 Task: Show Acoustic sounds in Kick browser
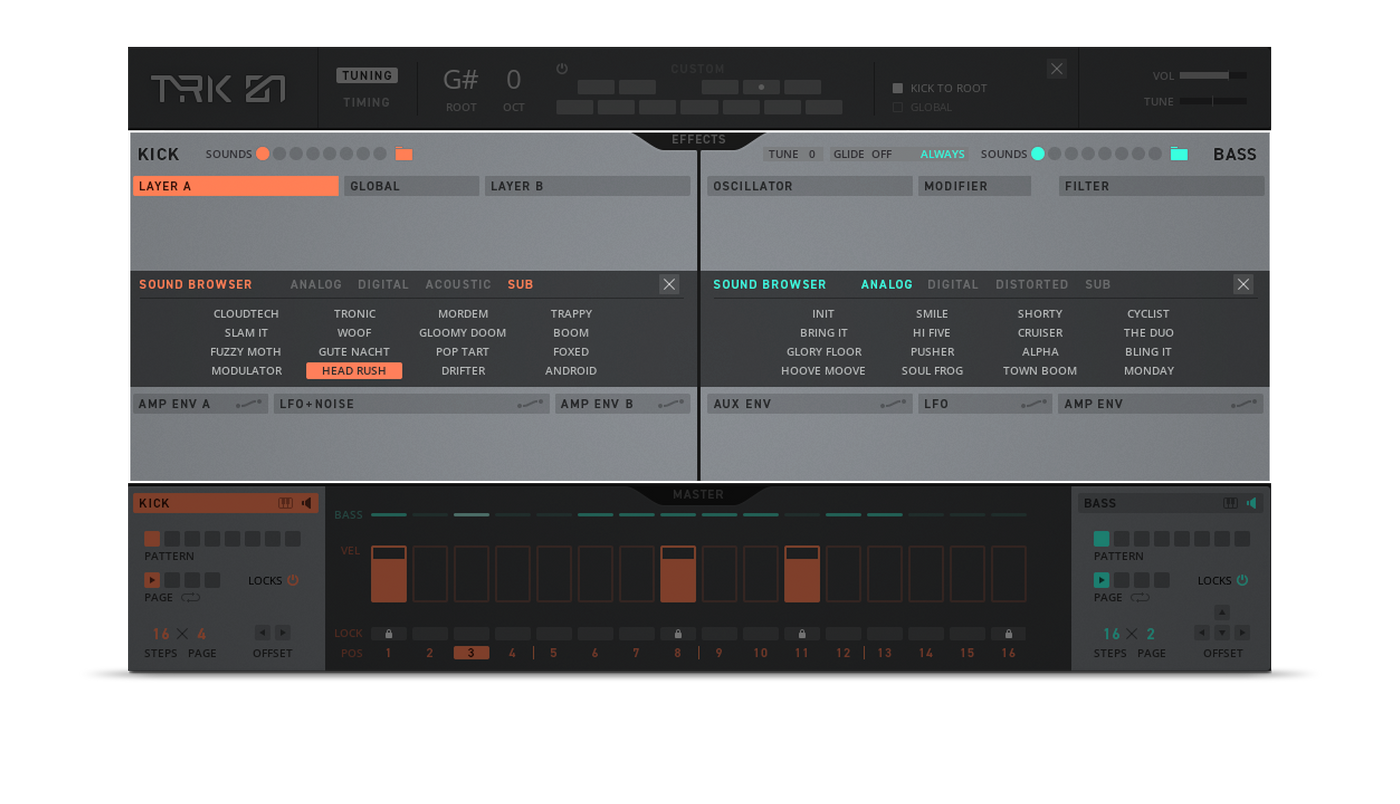point(458,285)
